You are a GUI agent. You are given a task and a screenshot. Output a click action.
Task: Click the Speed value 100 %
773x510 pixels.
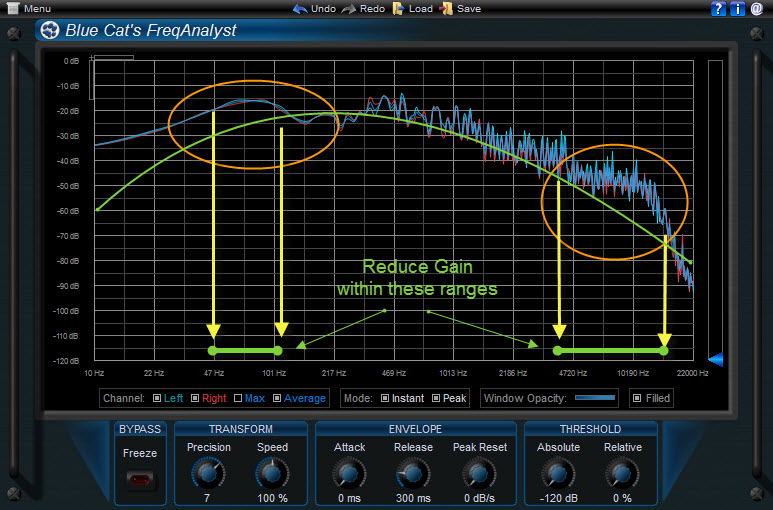pos(272,498)
